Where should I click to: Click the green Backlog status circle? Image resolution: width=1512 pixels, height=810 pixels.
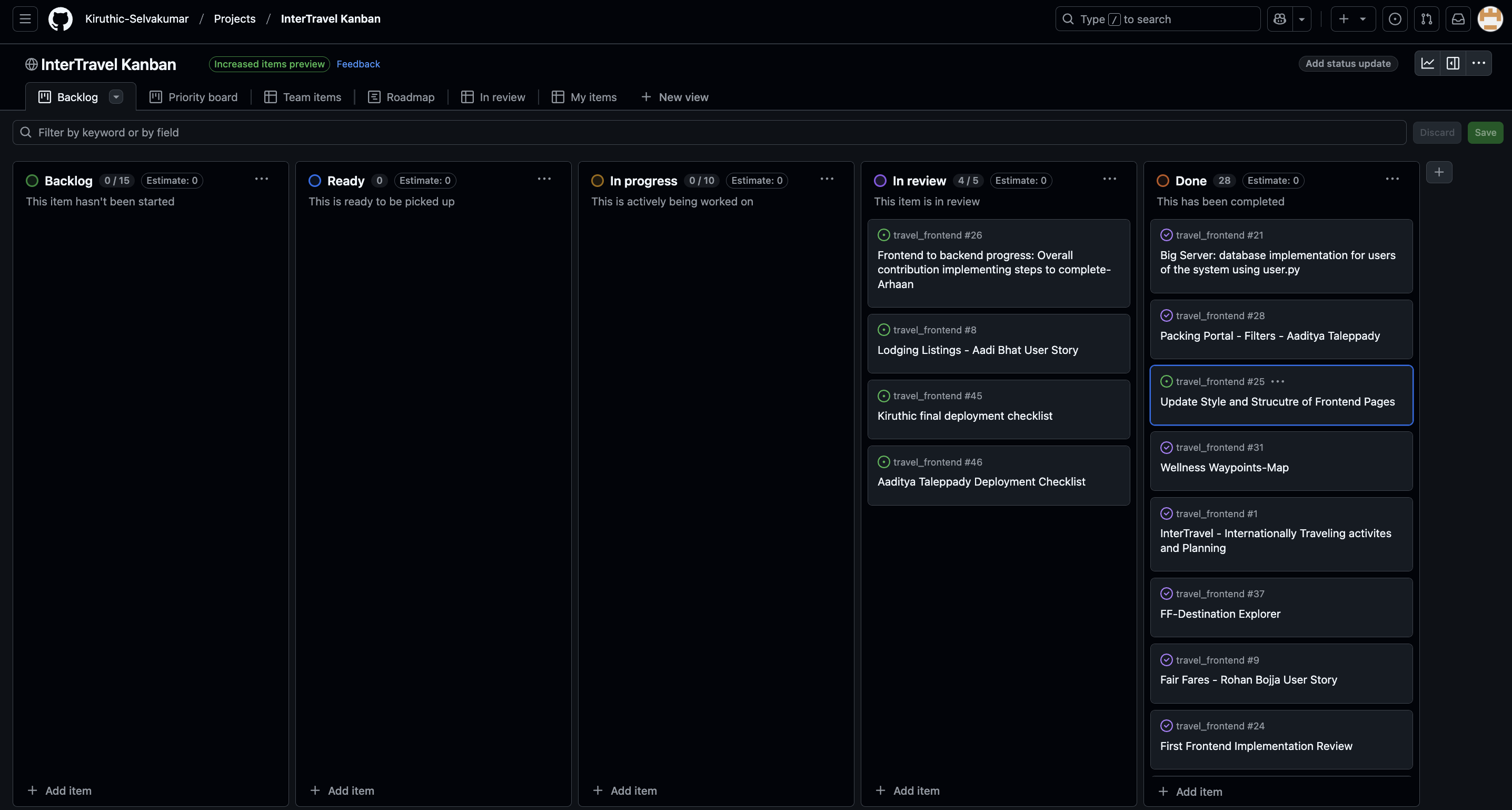[32, 180]
